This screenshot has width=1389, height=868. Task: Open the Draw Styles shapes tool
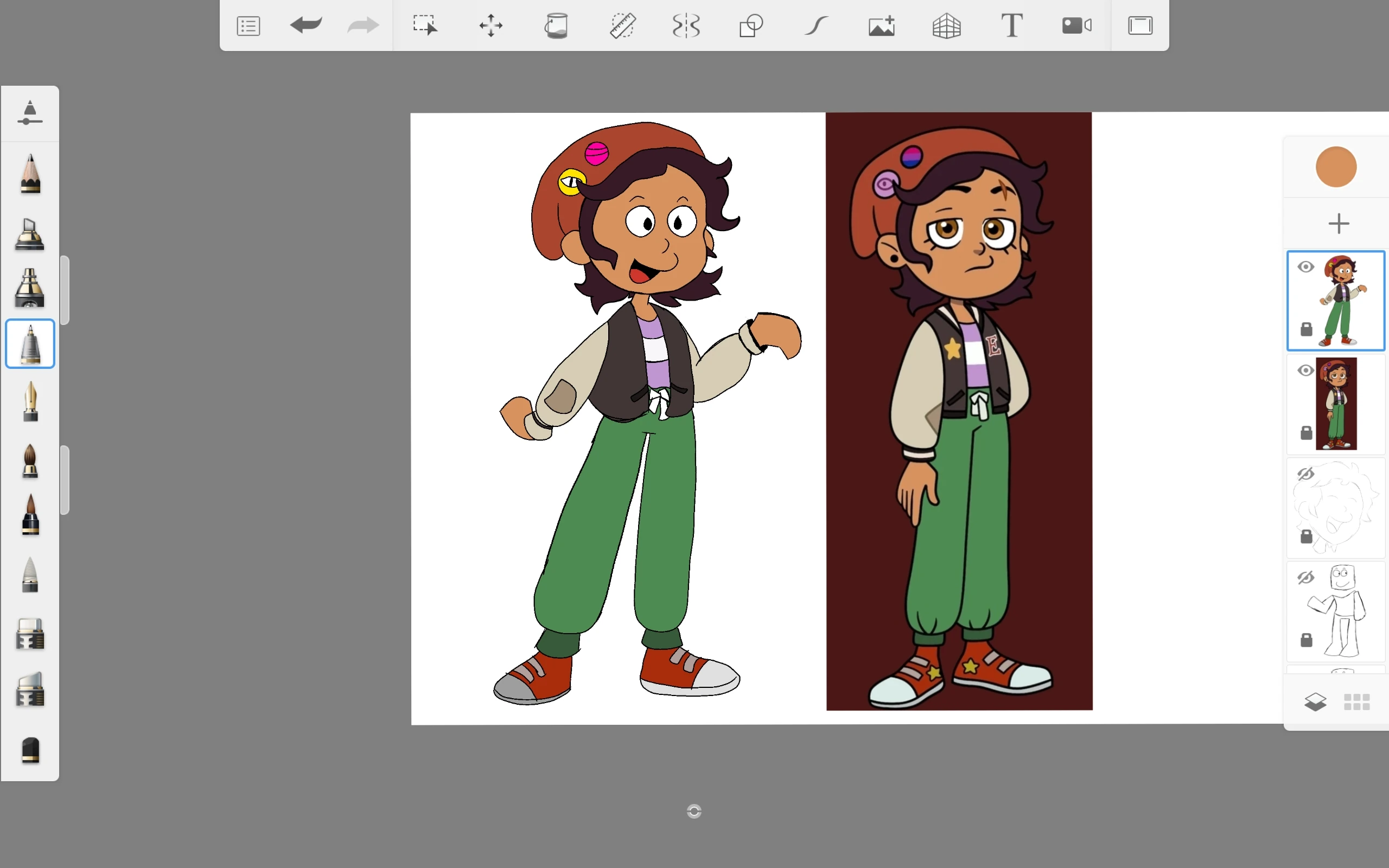point(751,26)
